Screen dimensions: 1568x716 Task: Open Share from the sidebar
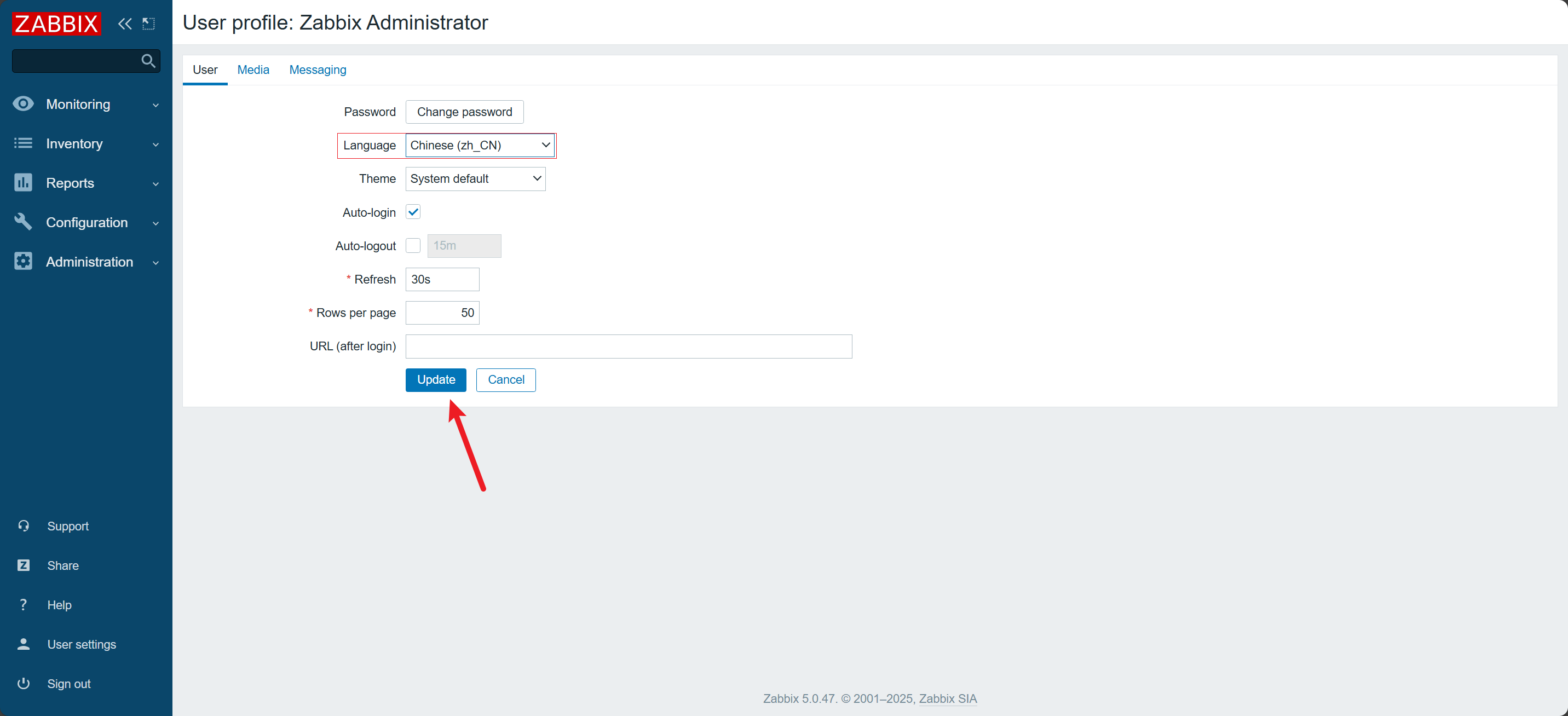[x=63, y=565]
